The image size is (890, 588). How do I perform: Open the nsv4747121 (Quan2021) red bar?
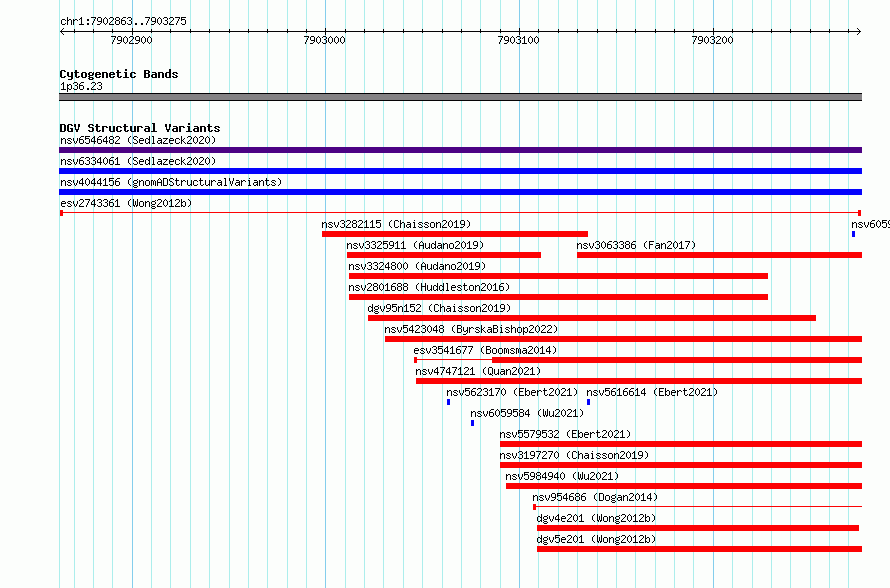(x=639, y=381)
